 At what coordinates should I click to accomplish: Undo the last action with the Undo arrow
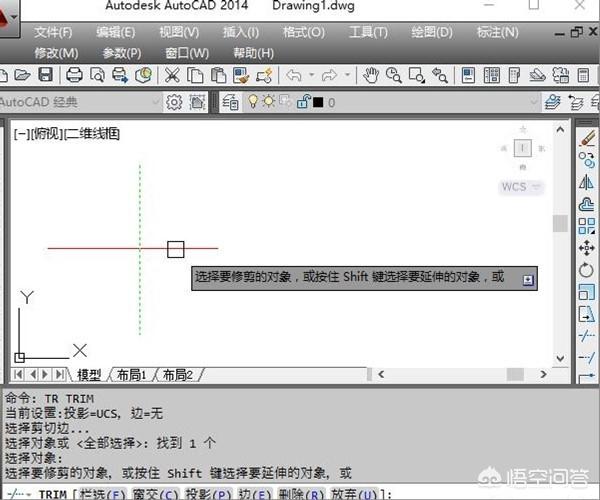coord(294,75)
